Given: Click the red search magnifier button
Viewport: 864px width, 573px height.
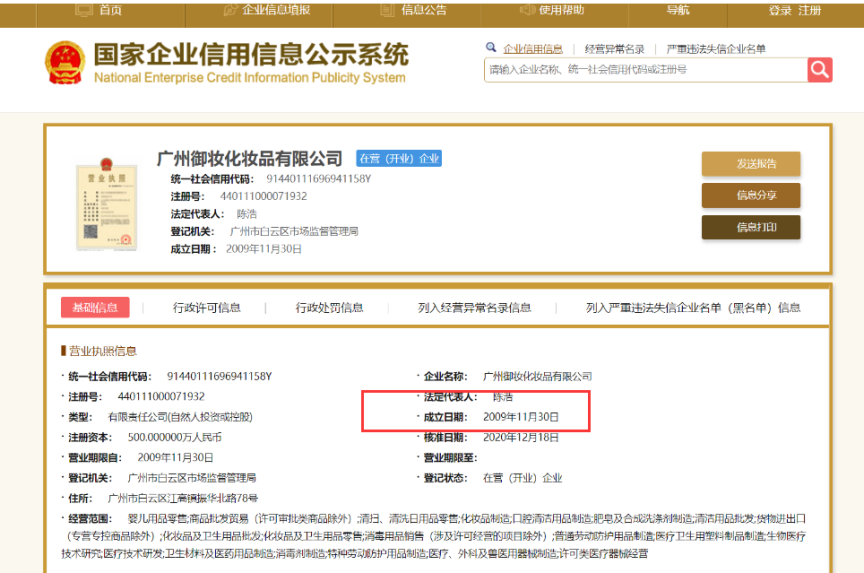Looking at the screenshot, I should point(819,70).
